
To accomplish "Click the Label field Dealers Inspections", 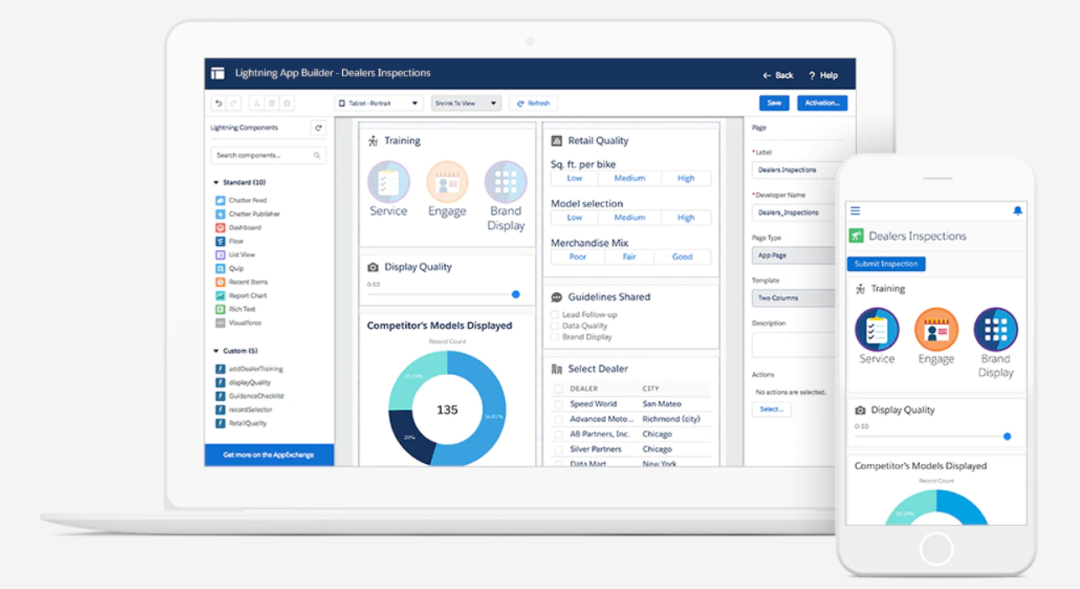I will (793, 170).
